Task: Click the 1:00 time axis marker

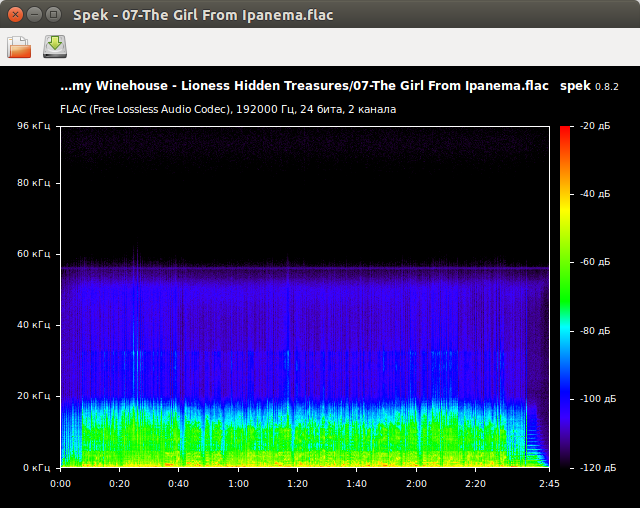Action: tap(238, 484)
